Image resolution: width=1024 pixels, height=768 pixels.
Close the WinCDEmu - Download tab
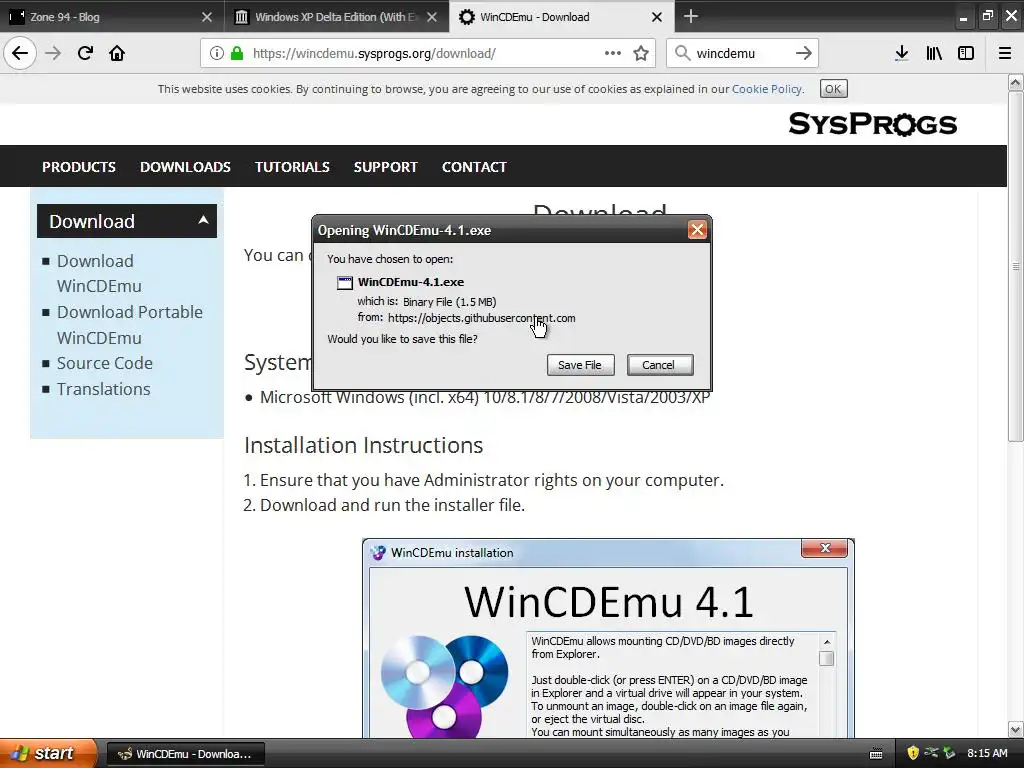coord(657,17)
